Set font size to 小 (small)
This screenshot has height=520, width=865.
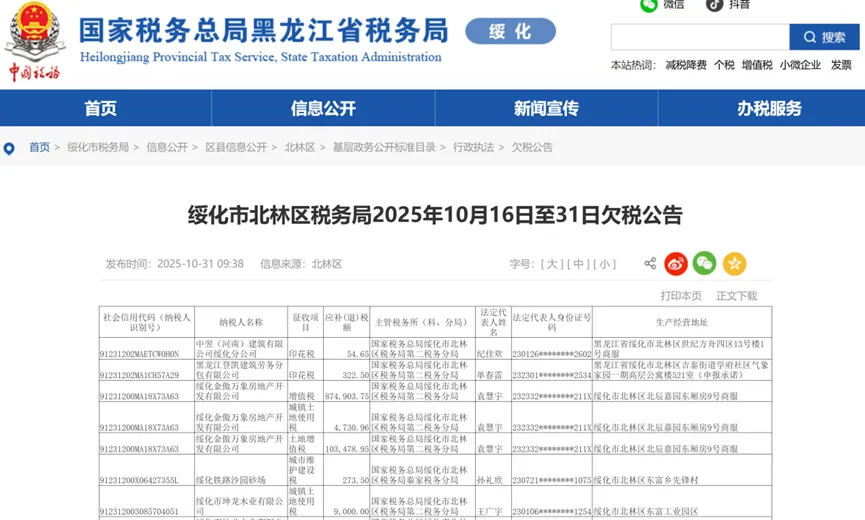[x=604, y=264]
